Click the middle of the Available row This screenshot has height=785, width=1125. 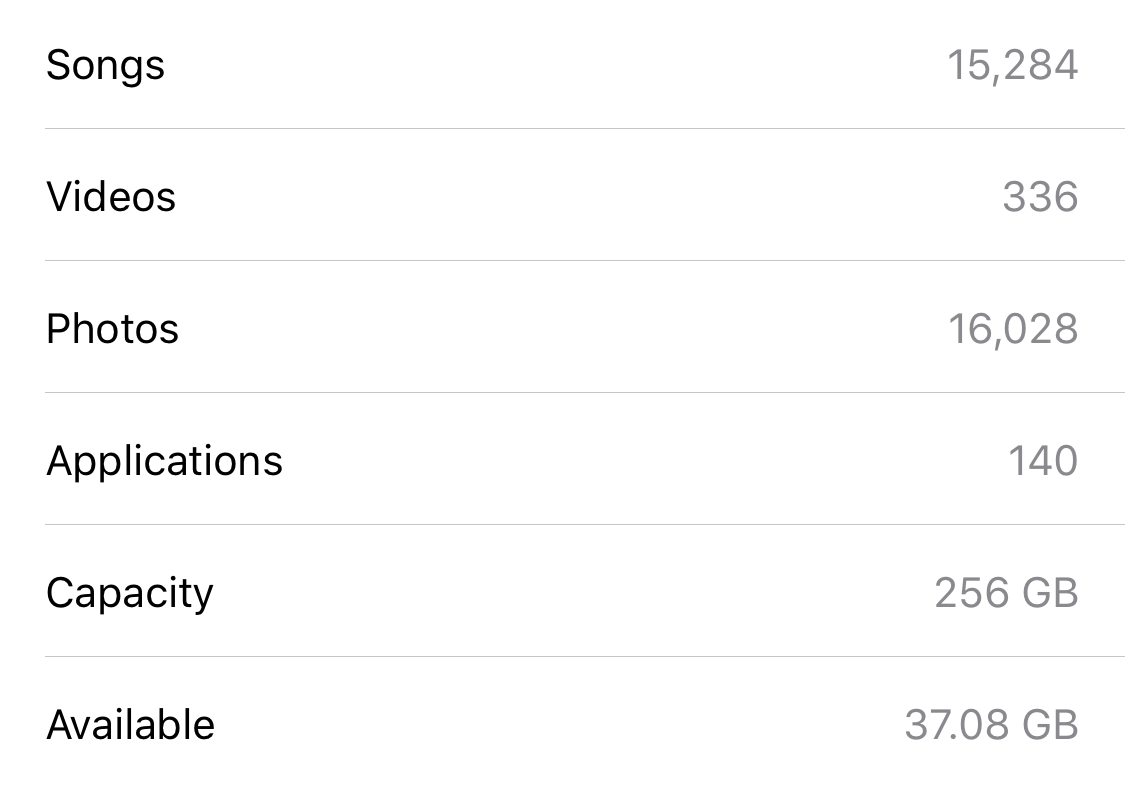pyautogui.click(x=562, y=721)
